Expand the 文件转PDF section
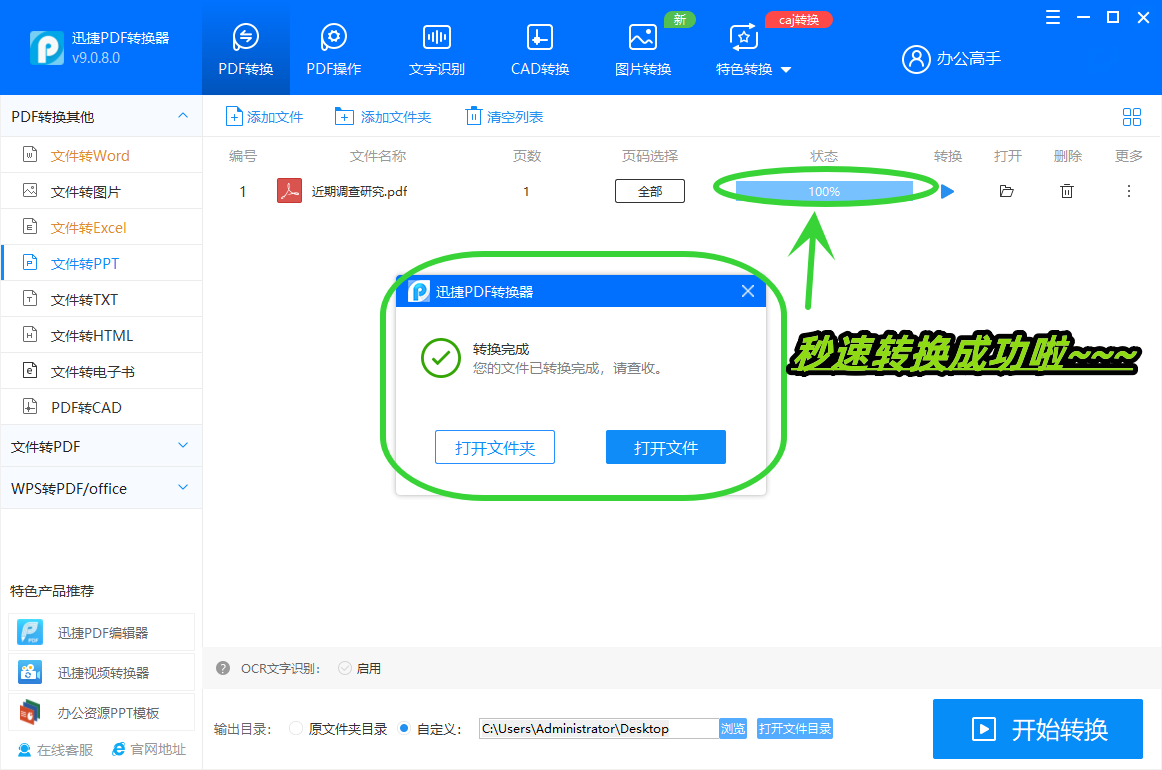Screen dimensions: 1162x770 point(101,446)
